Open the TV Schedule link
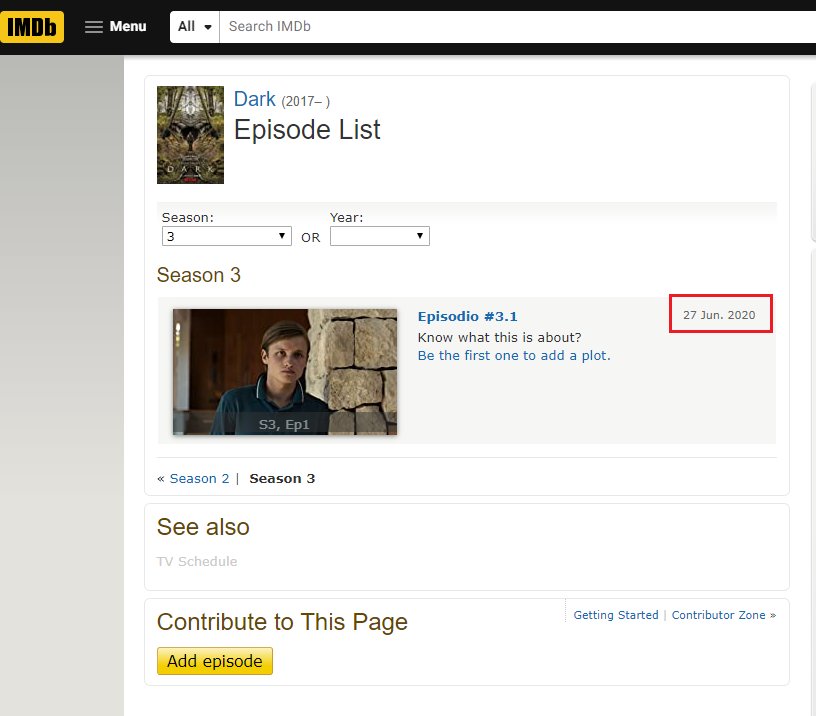 click(197, 562)
